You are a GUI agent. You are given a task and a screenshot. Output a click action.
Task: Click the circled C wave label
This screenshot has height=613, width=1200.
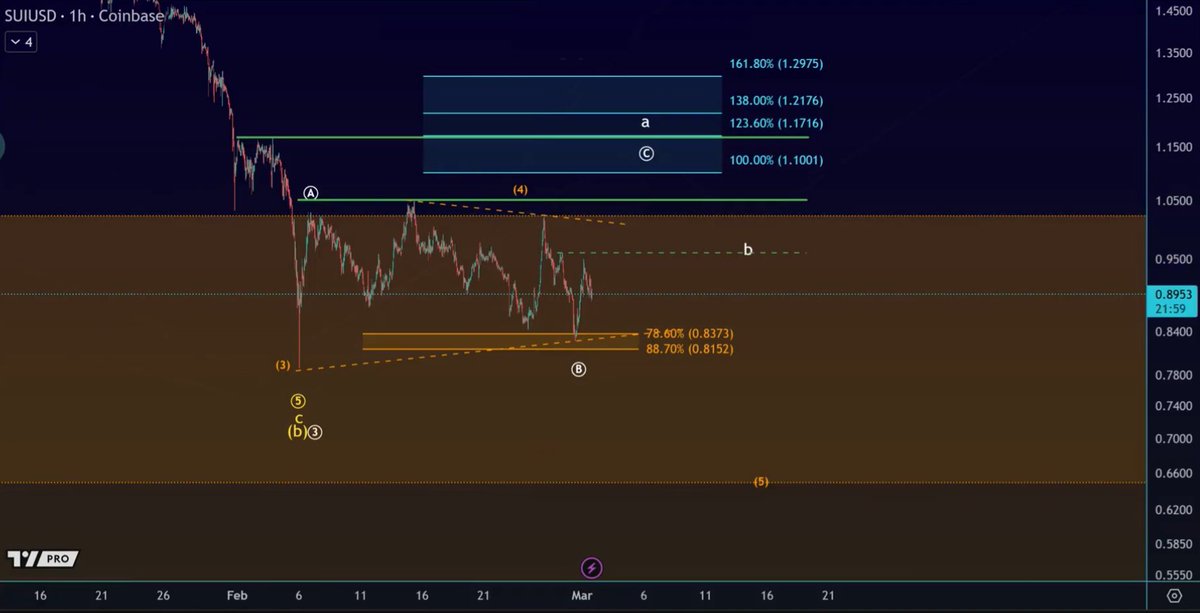pyautogui.click(x=646, y=154)
